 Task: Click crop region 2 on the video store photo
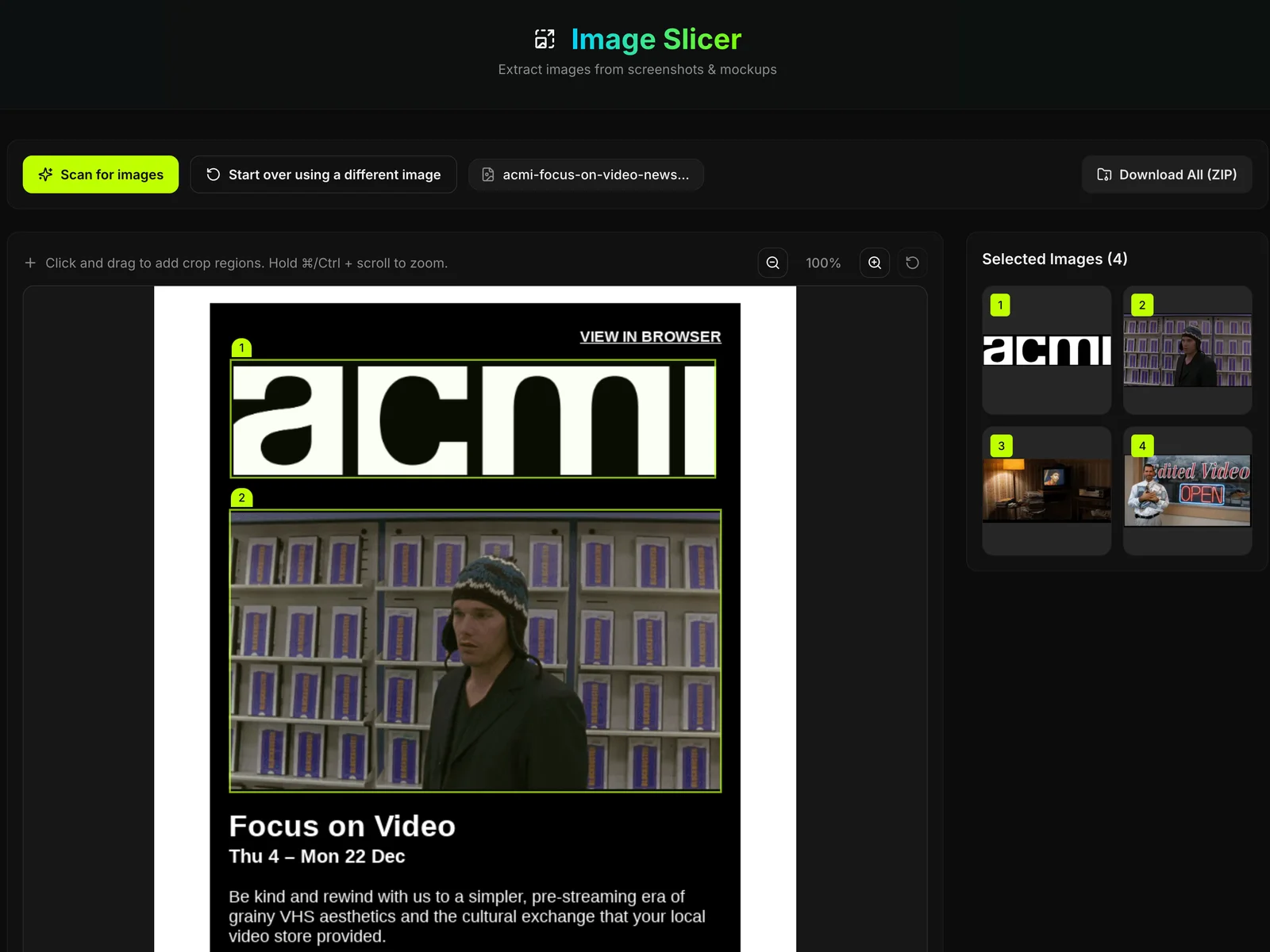pyautogui.click(x=475, y=651)
